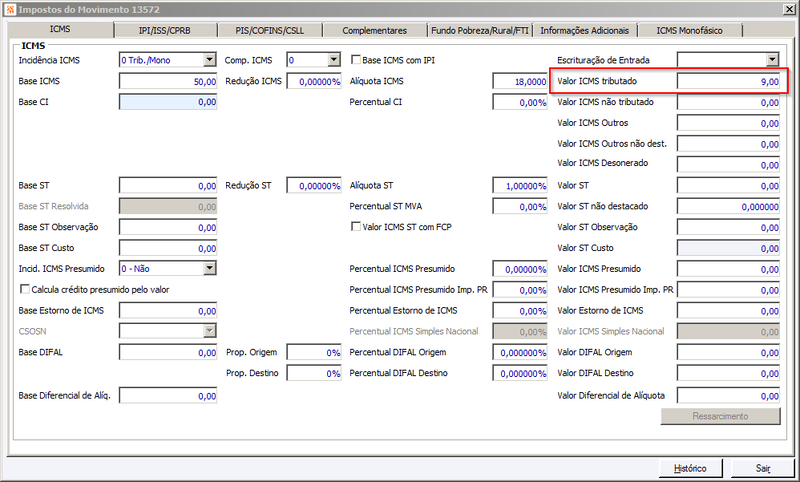Click the Percentual DIFAL Destino field

[520, 373]
